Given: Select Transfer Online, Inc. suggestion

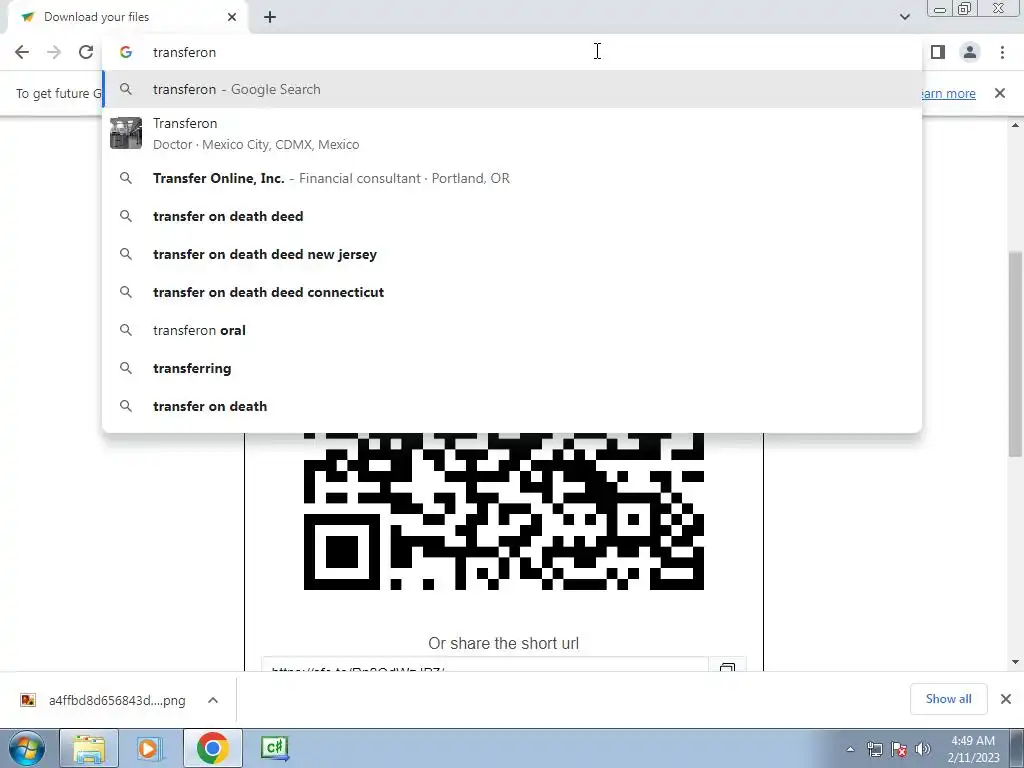Looking at the screenshot, I should click(512, 178).
